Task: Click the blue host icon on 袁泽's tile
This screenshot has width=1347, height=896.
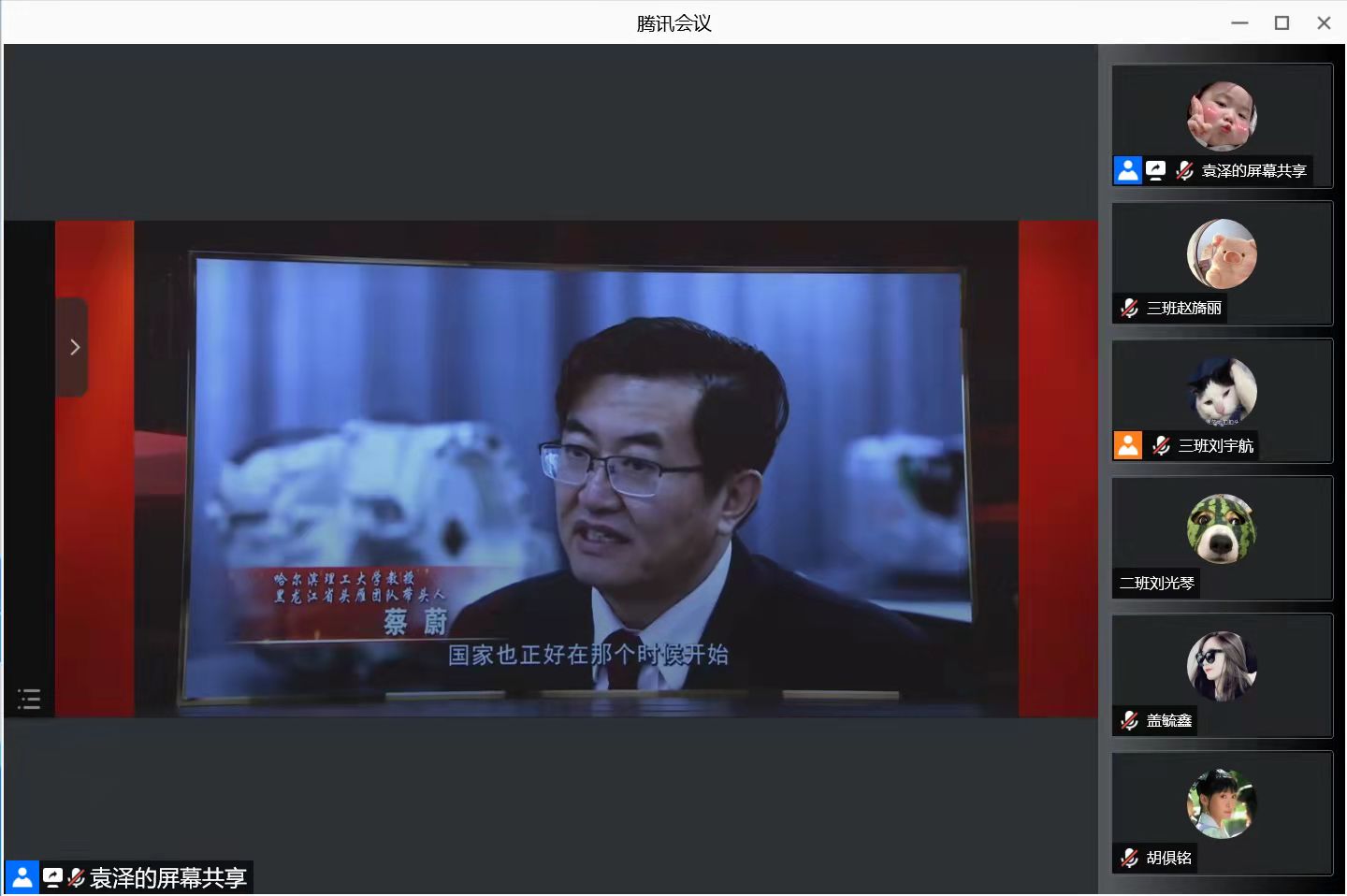Action: click(x=1128, y=170)
